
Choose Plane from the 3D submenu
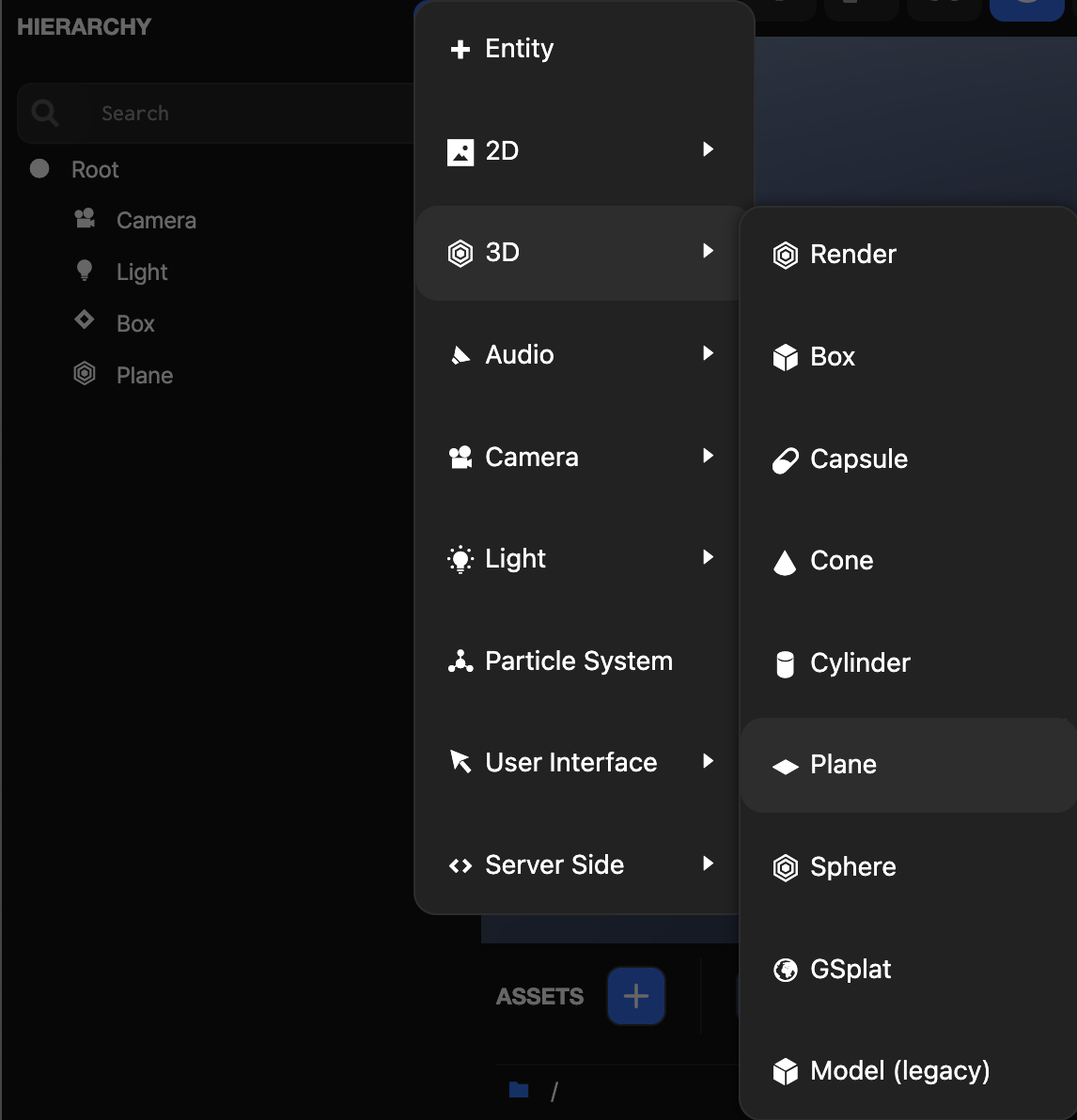843,765
